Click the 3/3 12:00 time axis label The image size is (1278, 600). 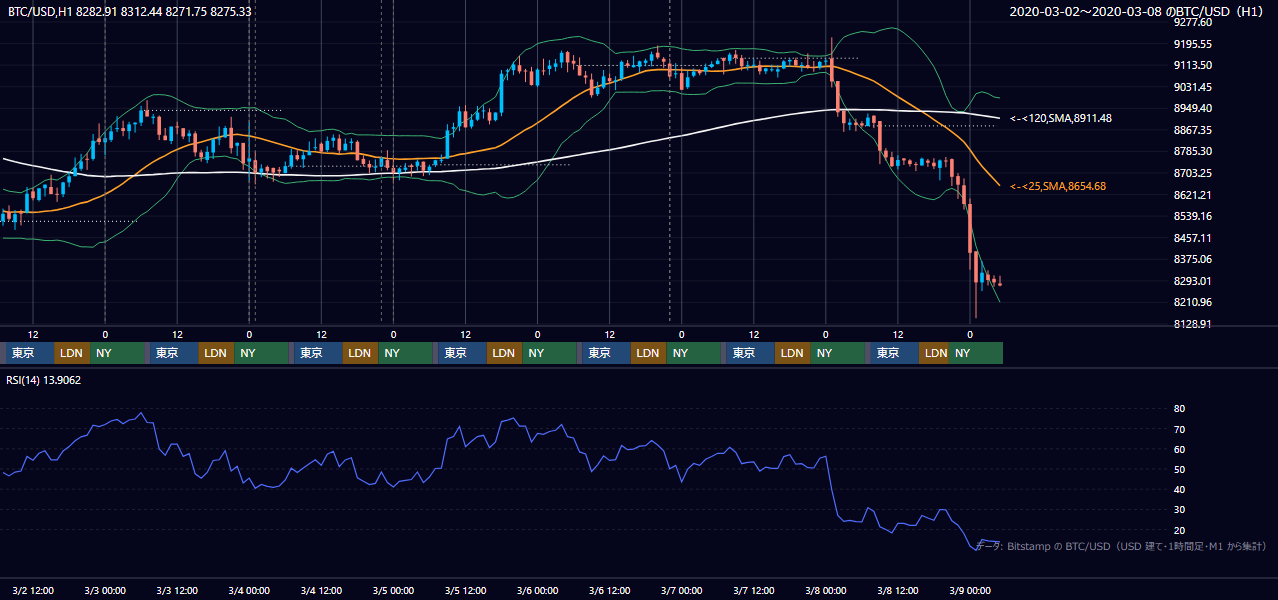pos(176,590)
